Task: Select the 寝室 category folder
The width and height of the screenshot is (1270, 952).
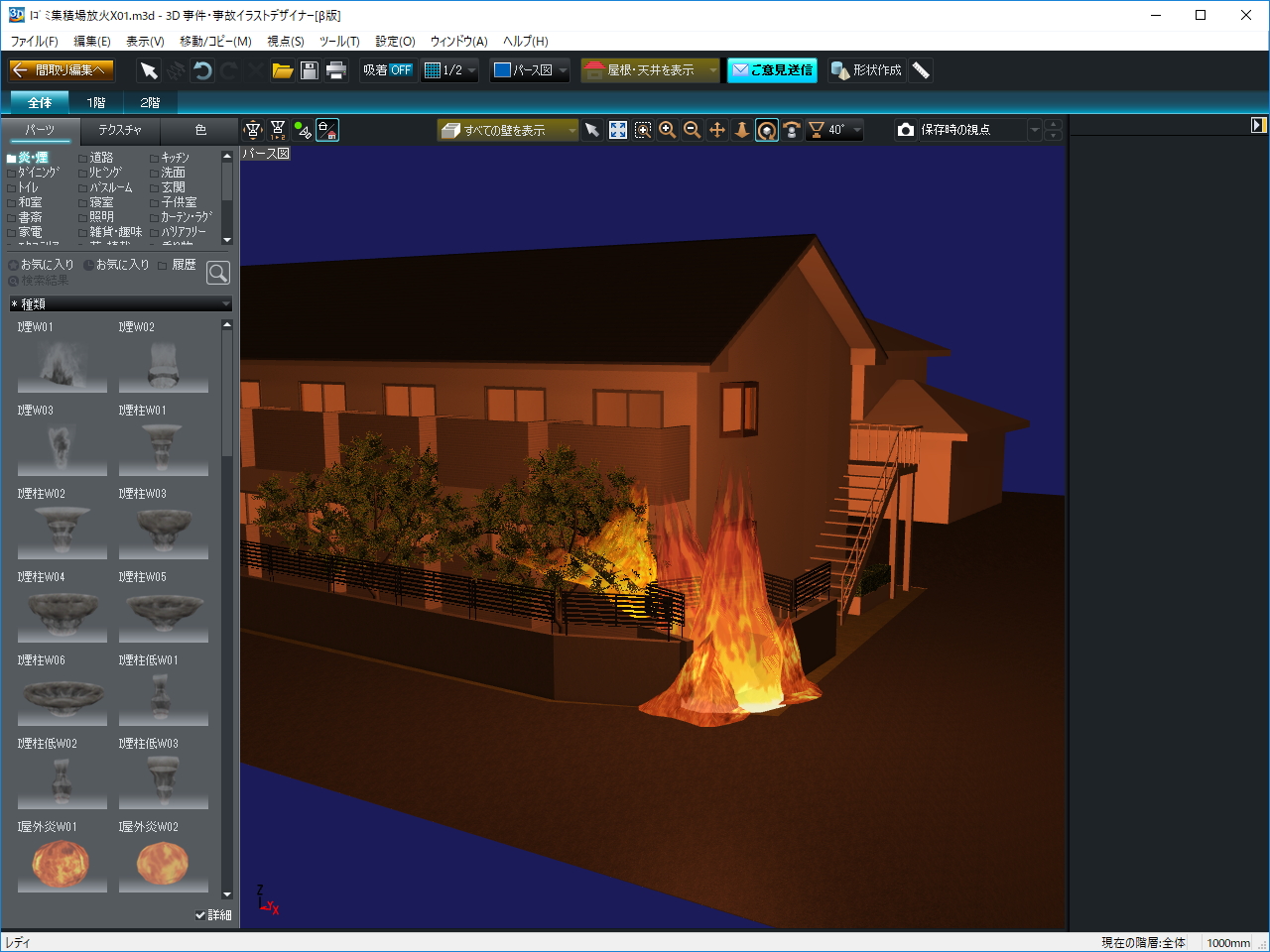Action: pos(95,202)
